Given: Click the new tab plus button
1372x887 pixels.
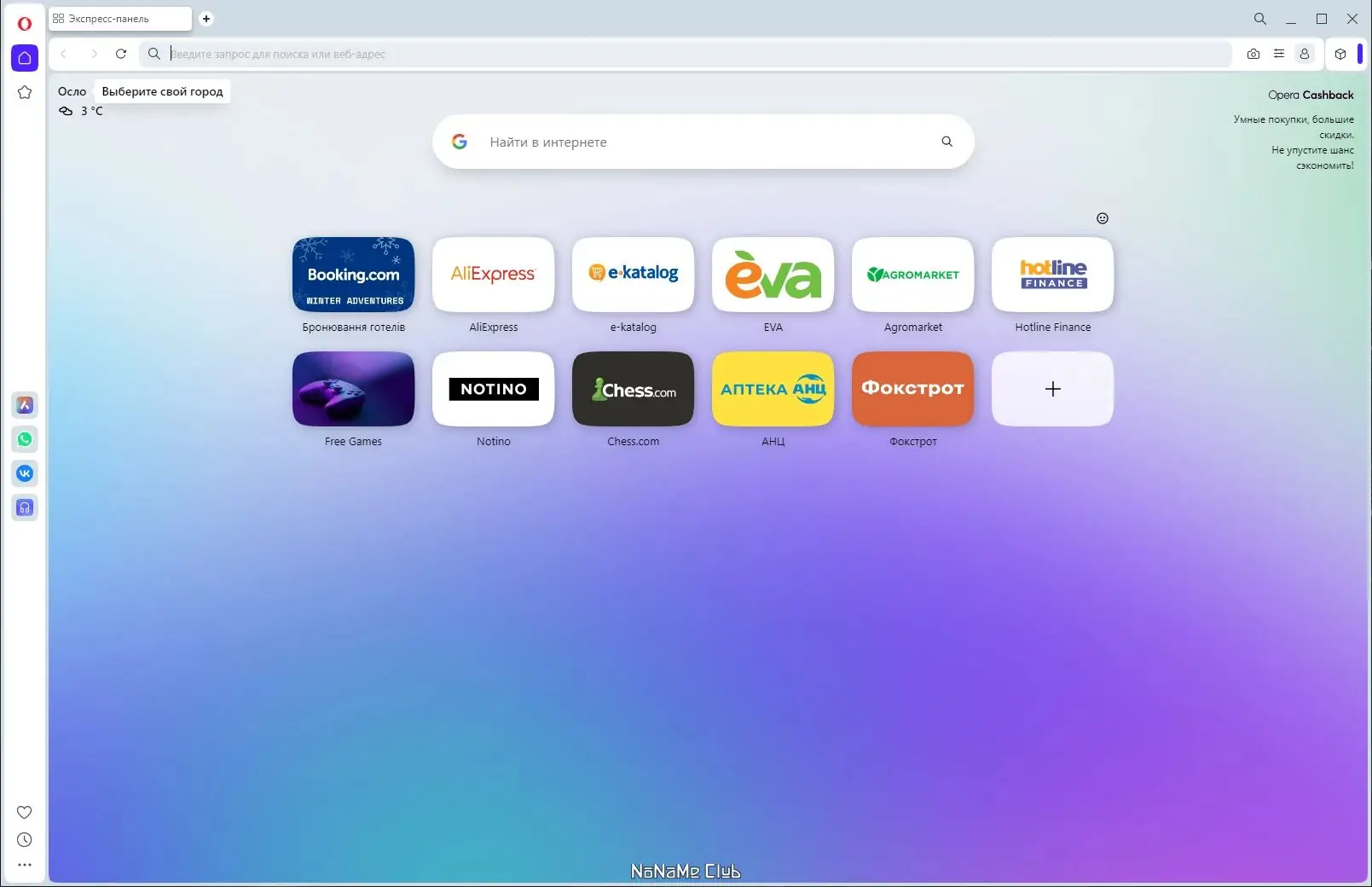Looking at the screenshot, I should point(206,19).
